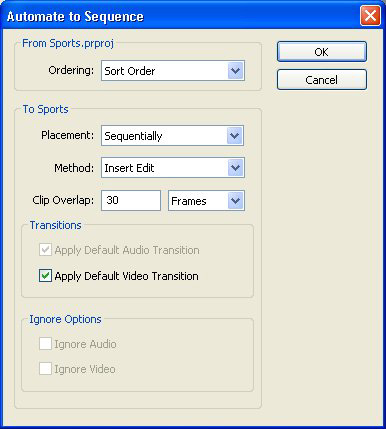
Task: Close the Automate to Sequence dialog
Action: tap(370, 16)
